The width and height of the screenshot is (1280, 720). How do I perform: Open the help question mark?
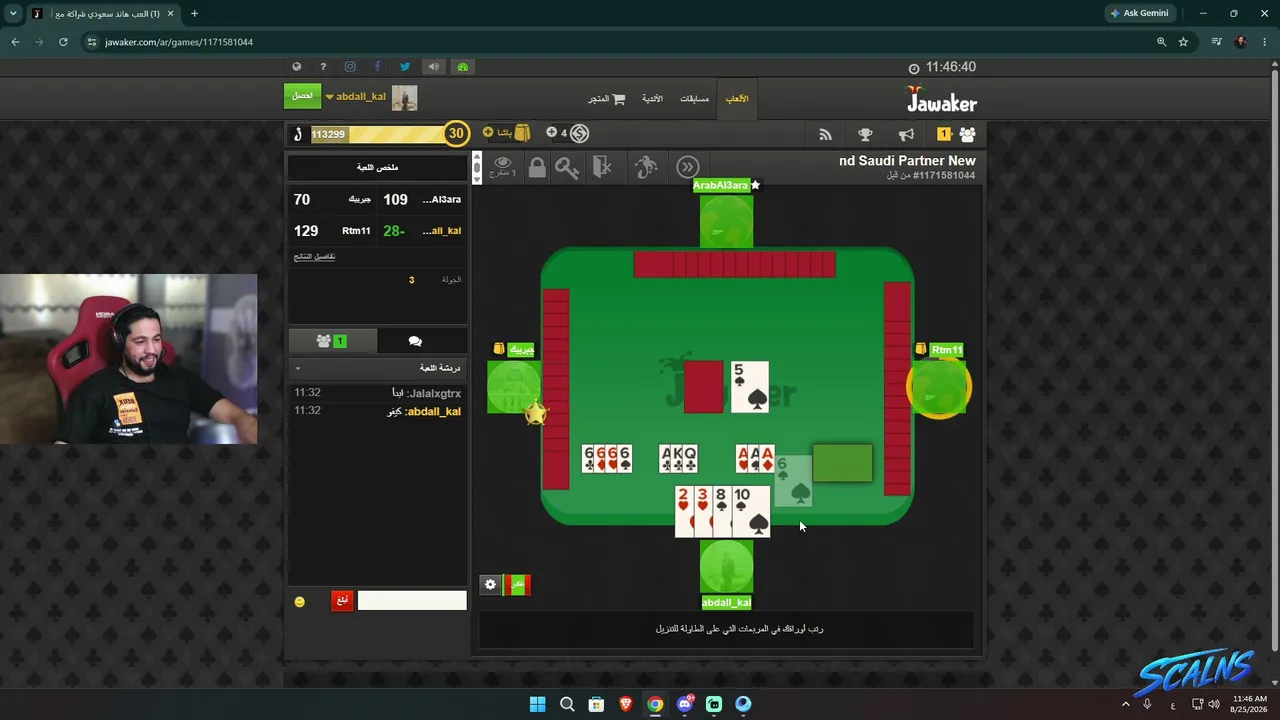pos(323,67)
